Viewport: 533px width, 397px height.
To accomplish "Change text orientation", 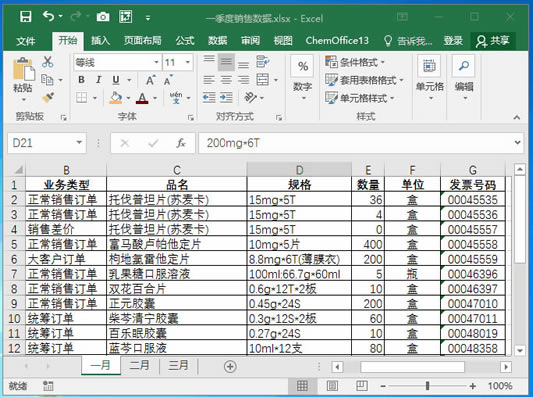I will 251,98.
